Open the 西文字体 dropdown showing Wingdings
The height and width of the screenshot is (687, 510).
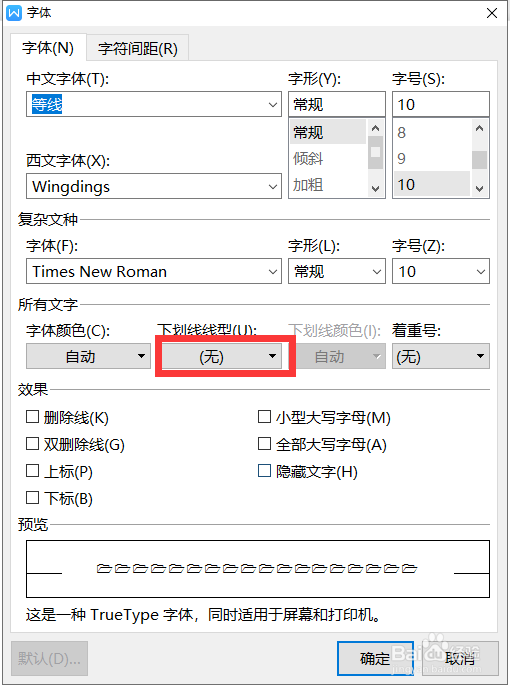click(x=154, y=187)
